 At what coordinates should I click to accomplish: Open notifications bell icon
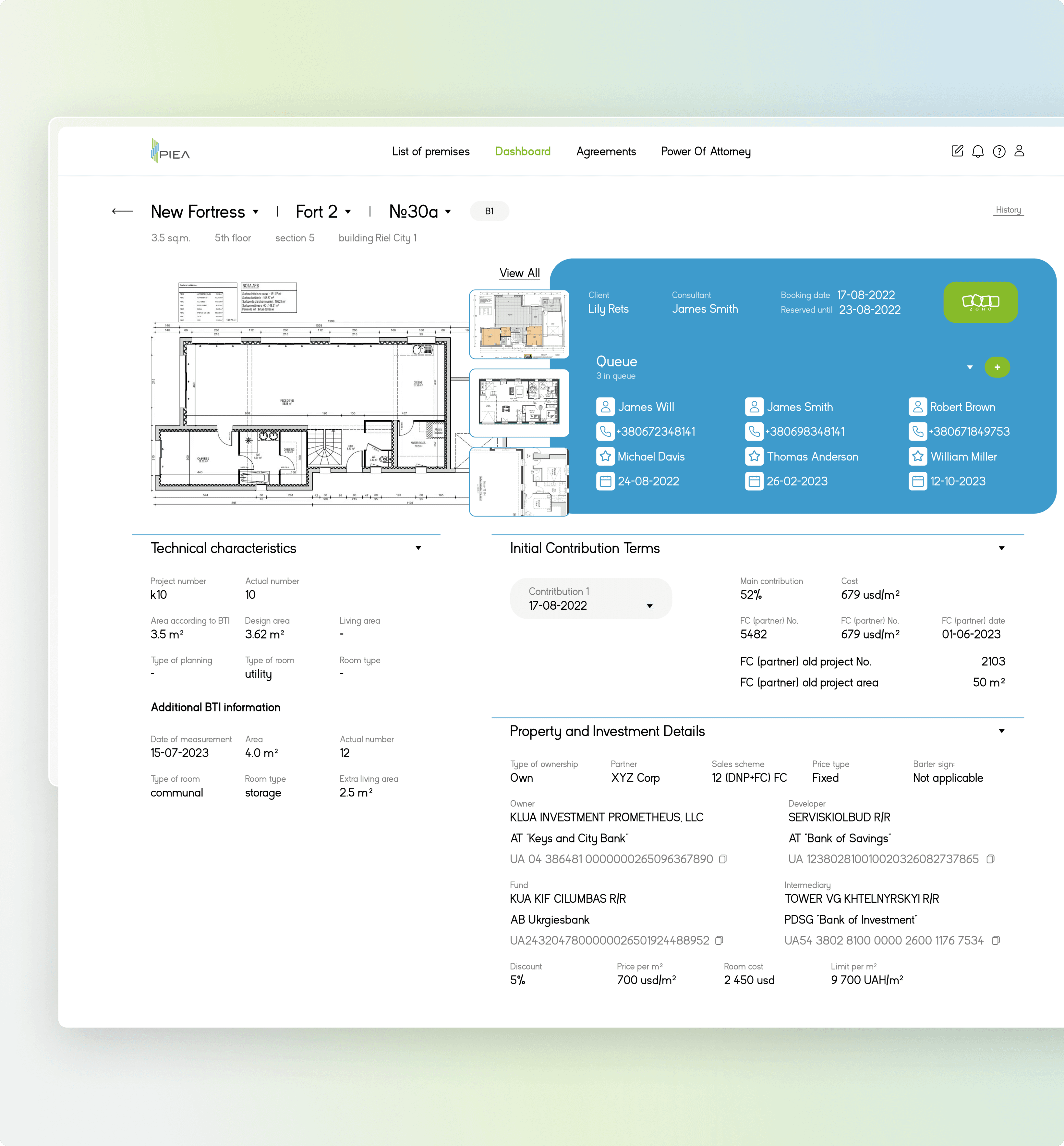click(978, 152)
